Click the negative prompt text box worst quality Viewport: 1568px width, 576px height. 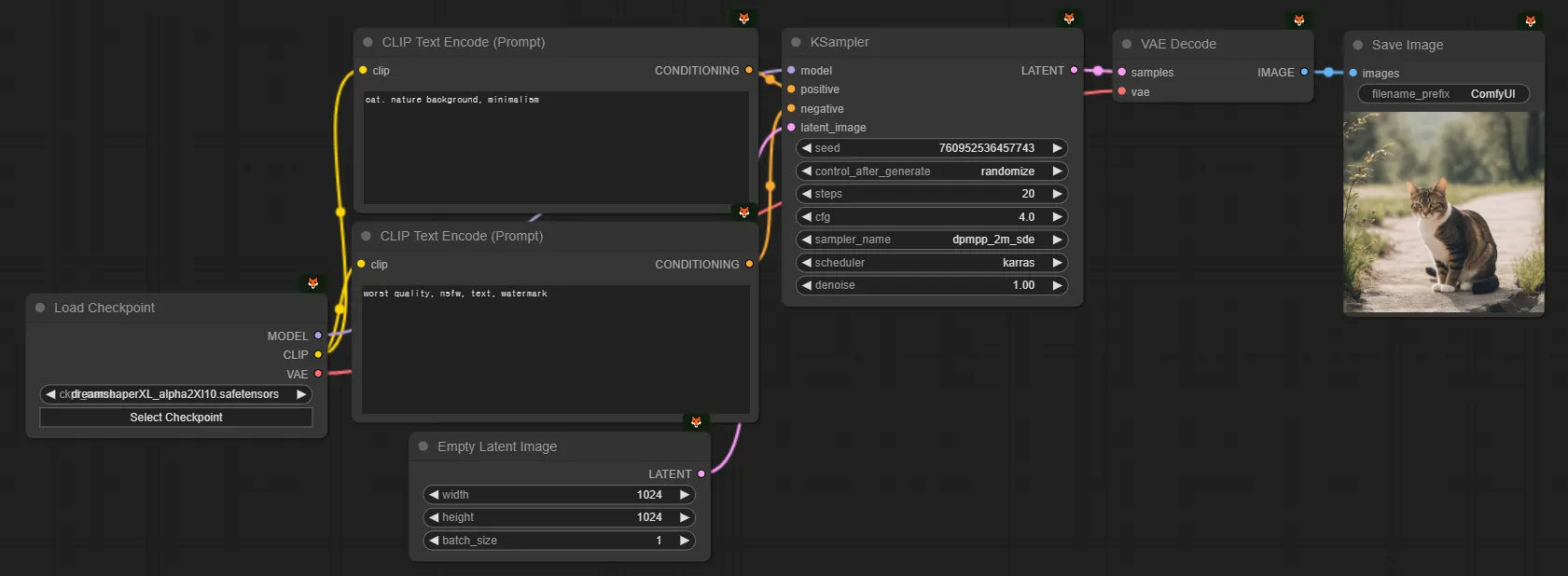[556, 350]
